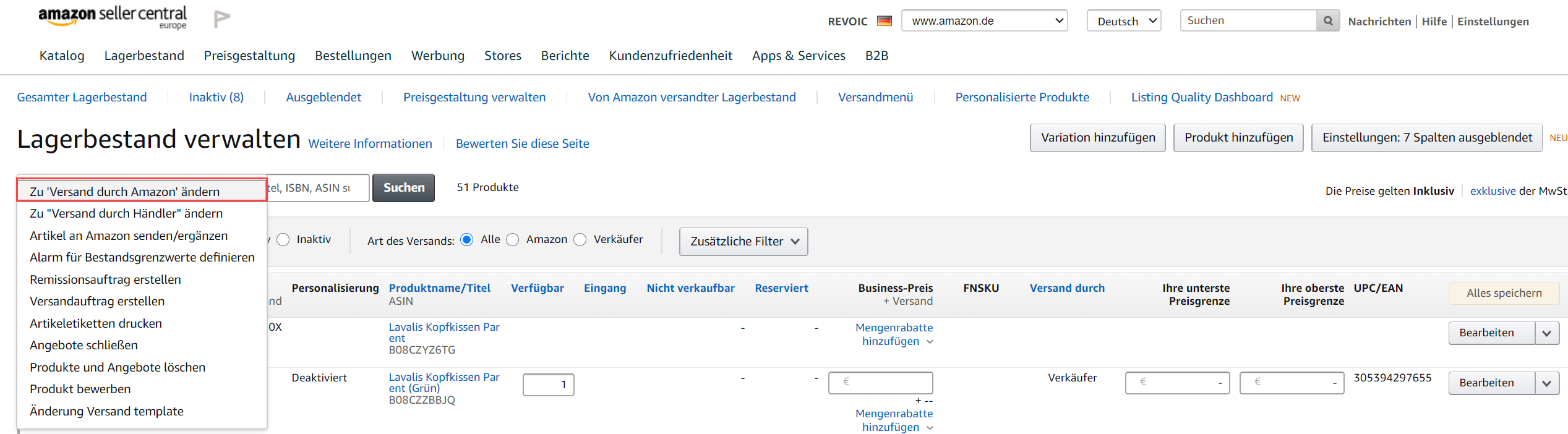Select Alle for Art des Versands
Viewport: 1568px width, 434px height.
pos(467,239)
